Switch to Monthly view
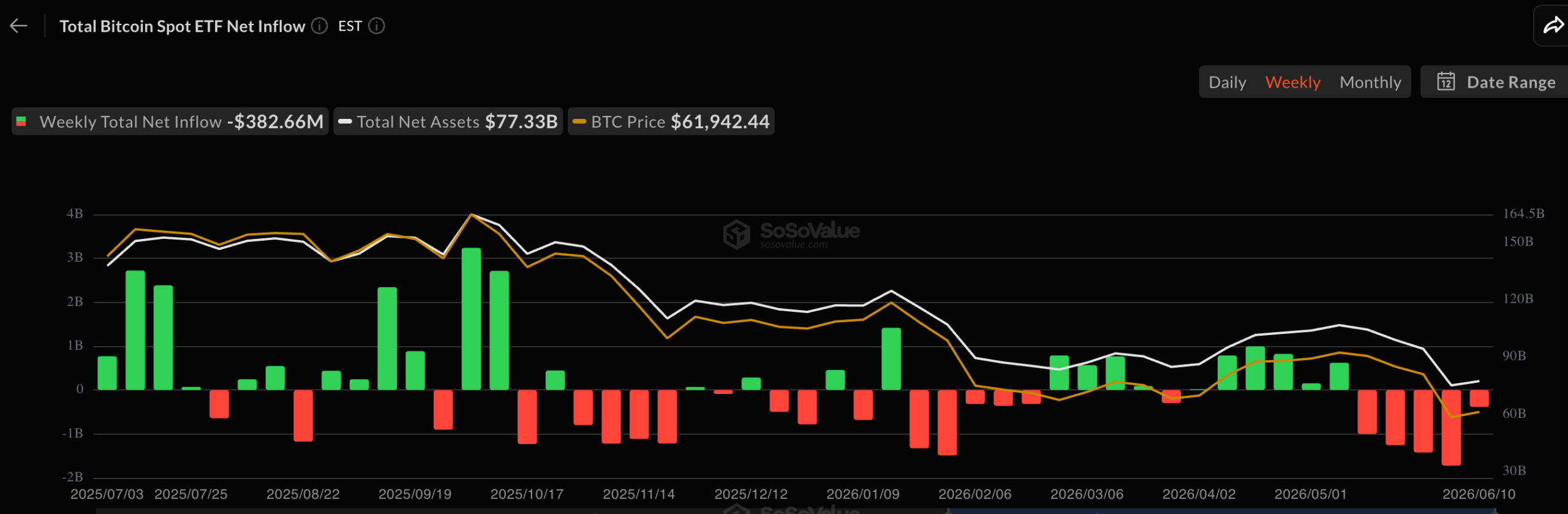 (x=1370, y=82)
